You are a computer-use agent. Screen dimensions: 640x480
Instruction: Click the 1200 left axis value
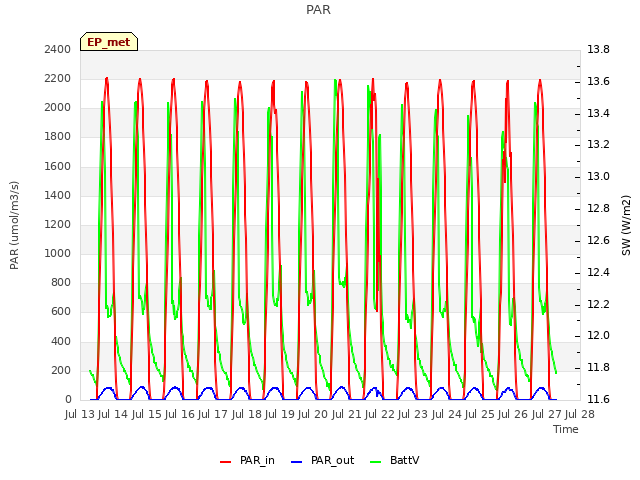[58, 224]
